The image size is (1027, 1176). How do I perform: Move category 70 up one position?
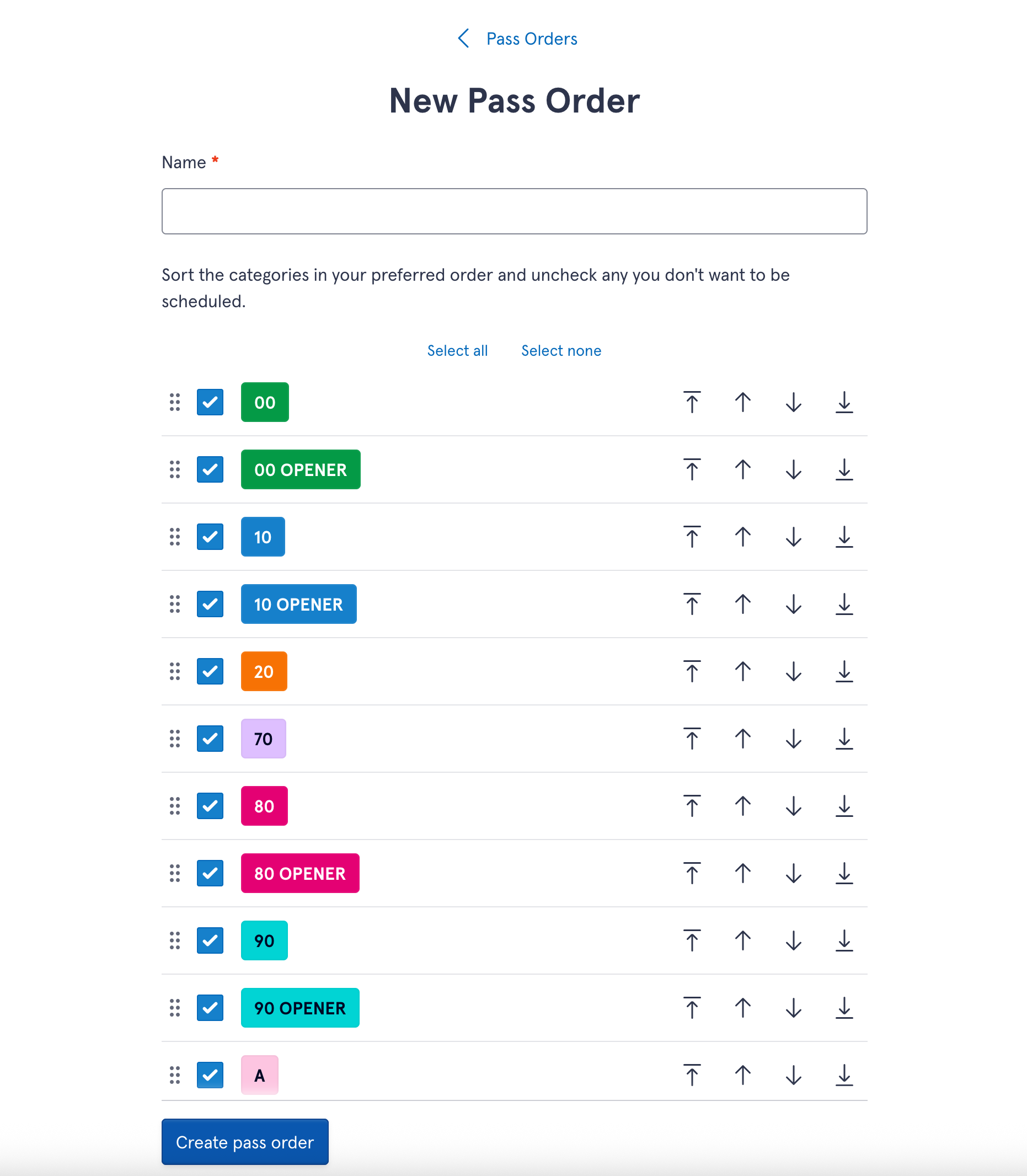click(742, 739)
